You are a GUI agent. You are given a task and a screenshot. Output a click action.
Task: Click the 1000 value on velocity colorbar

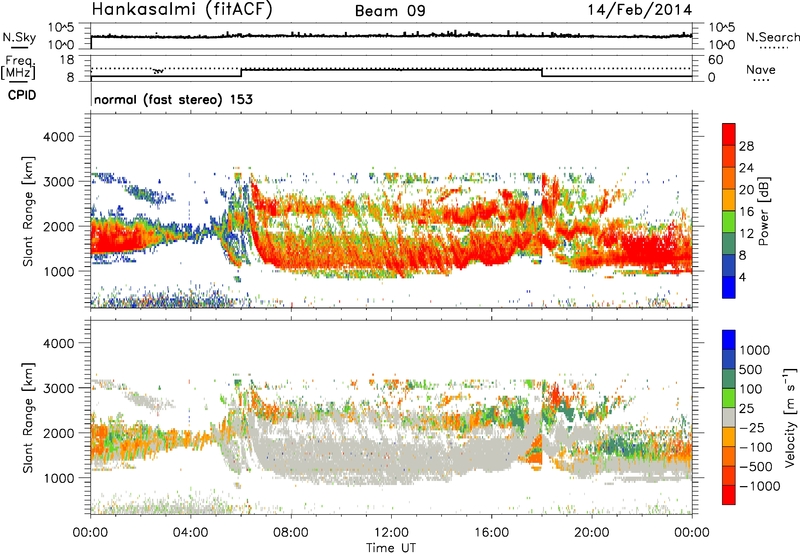coord(755,350)
